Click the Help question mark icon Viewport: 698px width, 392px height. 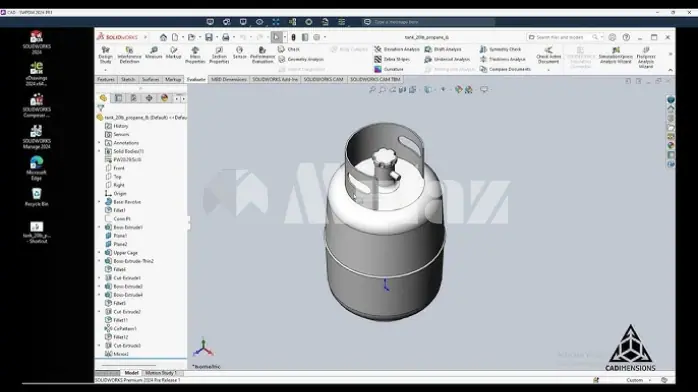pos(626,37)
